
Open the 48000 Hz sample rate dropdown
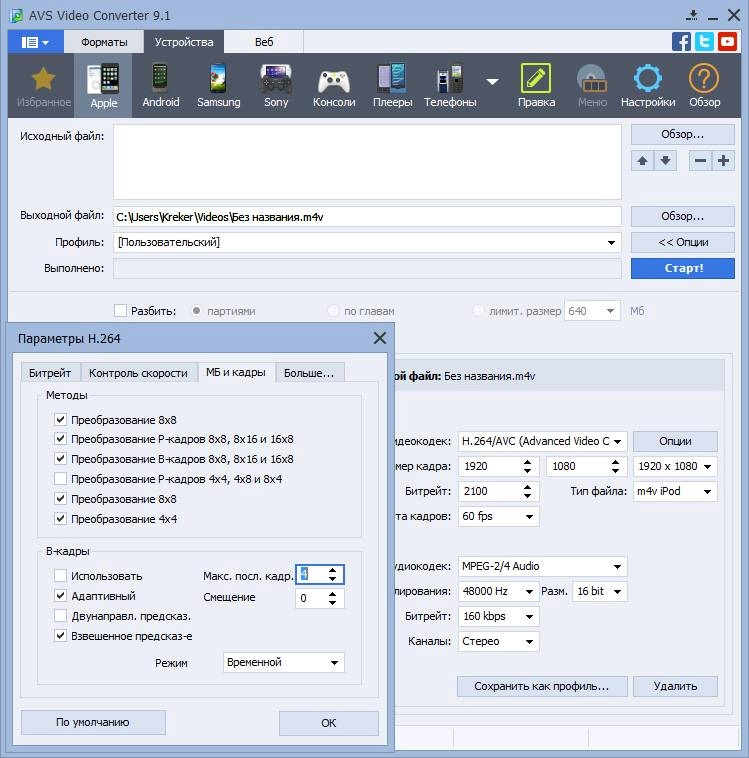(x=499, y=591)
